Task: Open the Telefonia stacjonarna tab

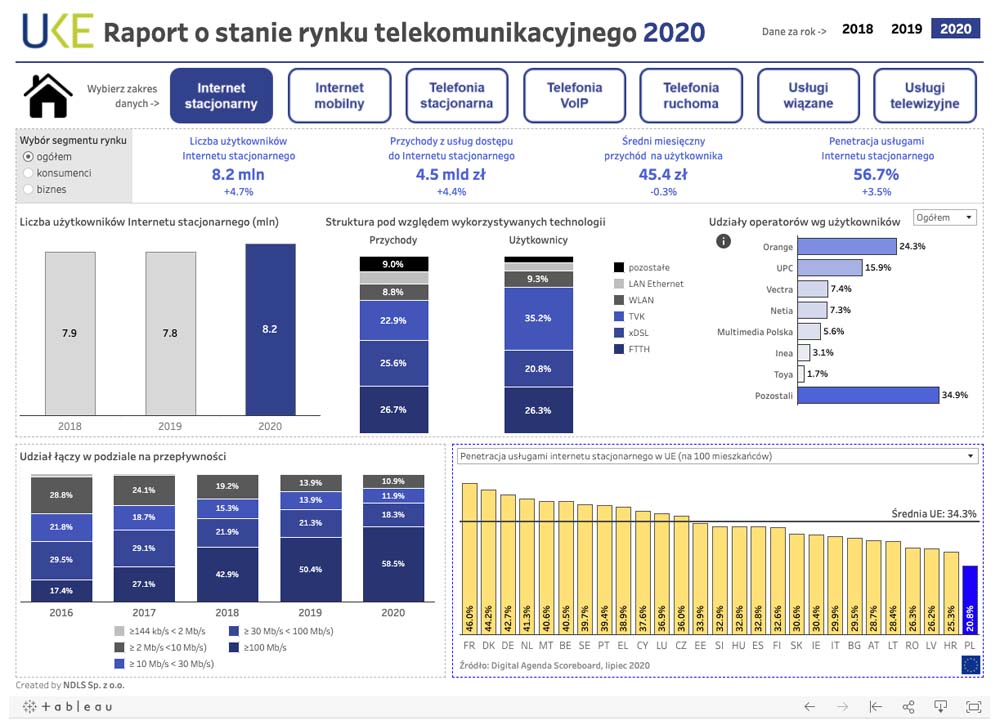Action: (457, 96)
